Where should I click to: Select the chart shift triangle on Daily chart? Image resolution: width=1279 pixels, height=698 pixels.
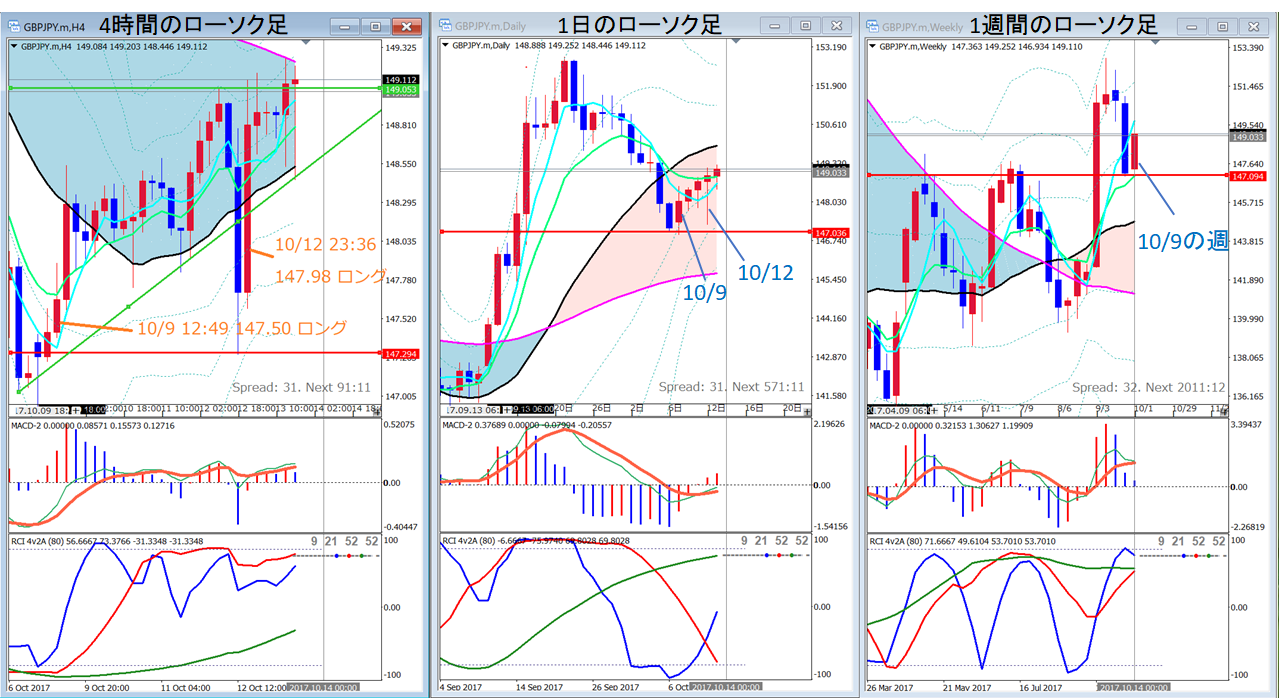pos(737,42)
